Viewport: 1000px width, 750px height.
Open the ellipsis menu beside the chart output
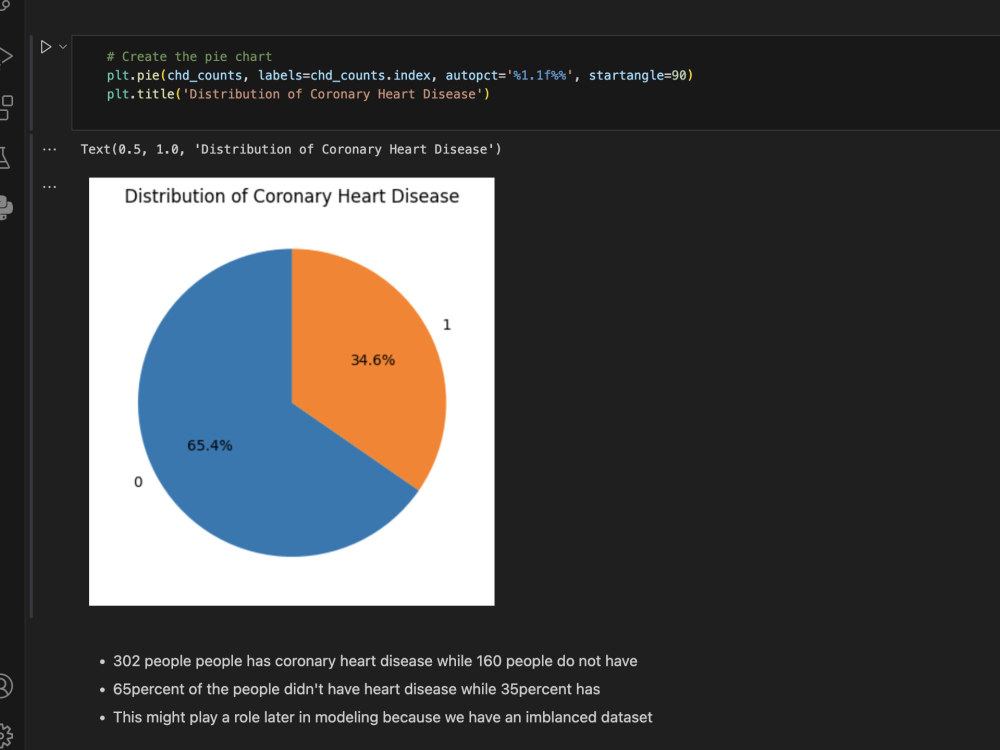point(49,187)
